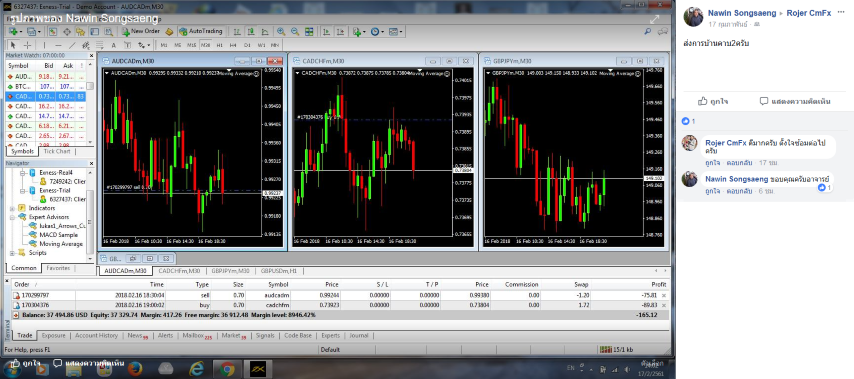The width and height of the screenshot is (854, 379).
Task: Select the candlestick chart type icon
Action: click(x=251, y=32)
